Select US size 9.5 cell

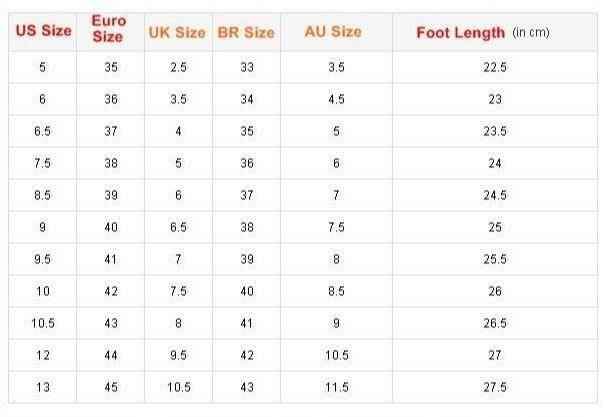(x=43, y=259)
